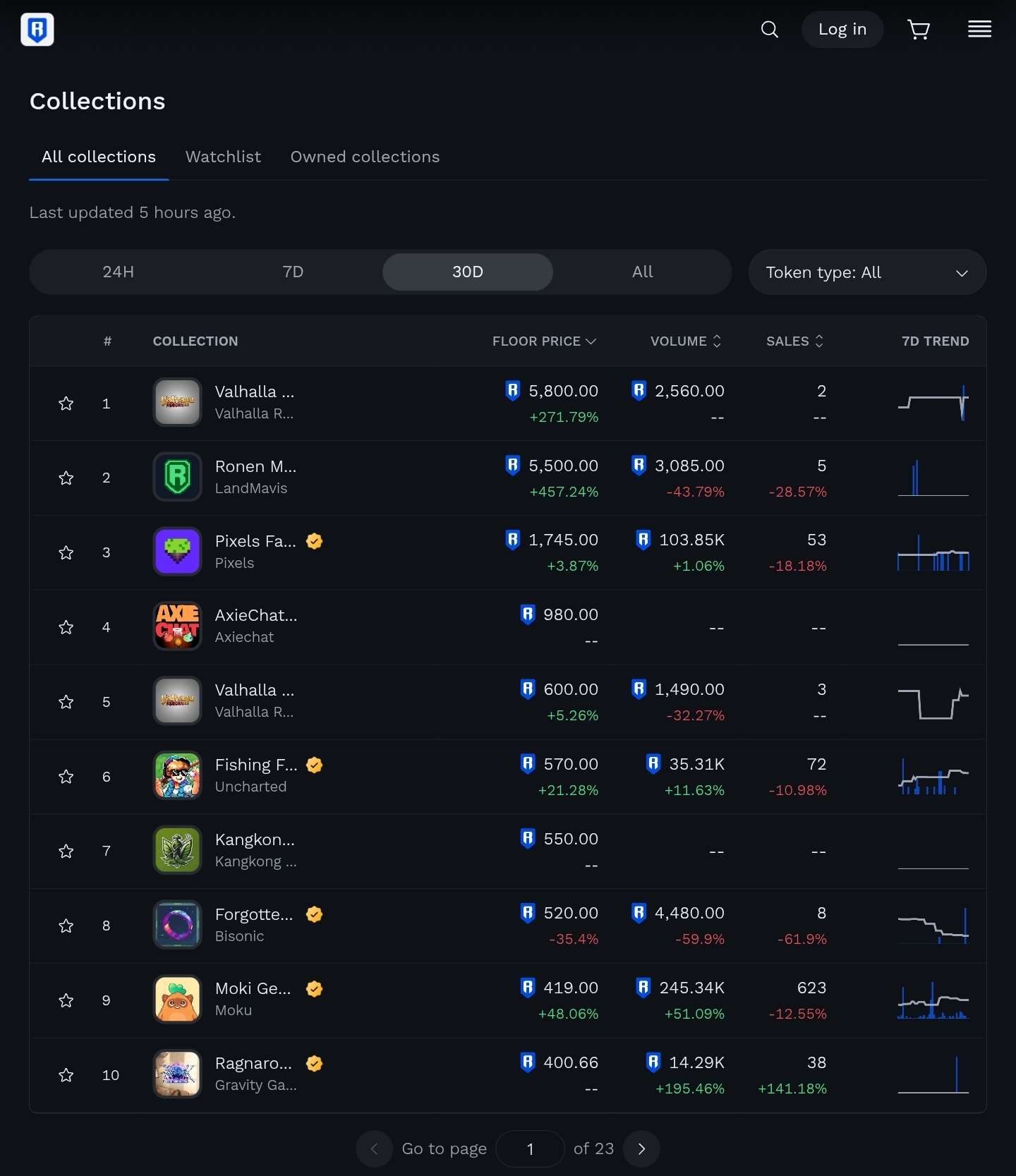Click verified badge next to Fishing Frenzy
1016x1176 pixels.
[315, 765]
